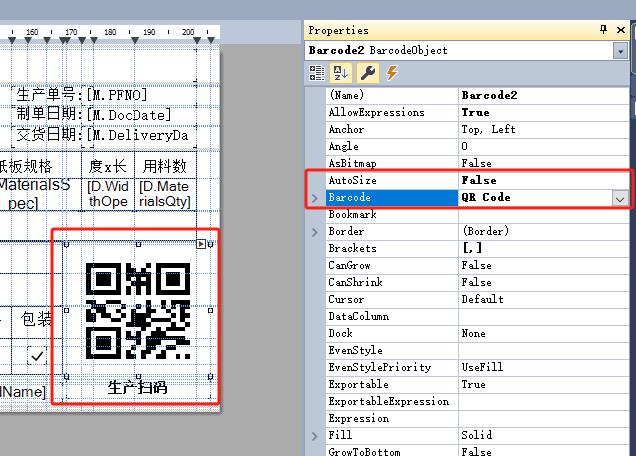Select the QR code barcode object
The width and height of the screenshot is (636, 456).
(137, 311)
